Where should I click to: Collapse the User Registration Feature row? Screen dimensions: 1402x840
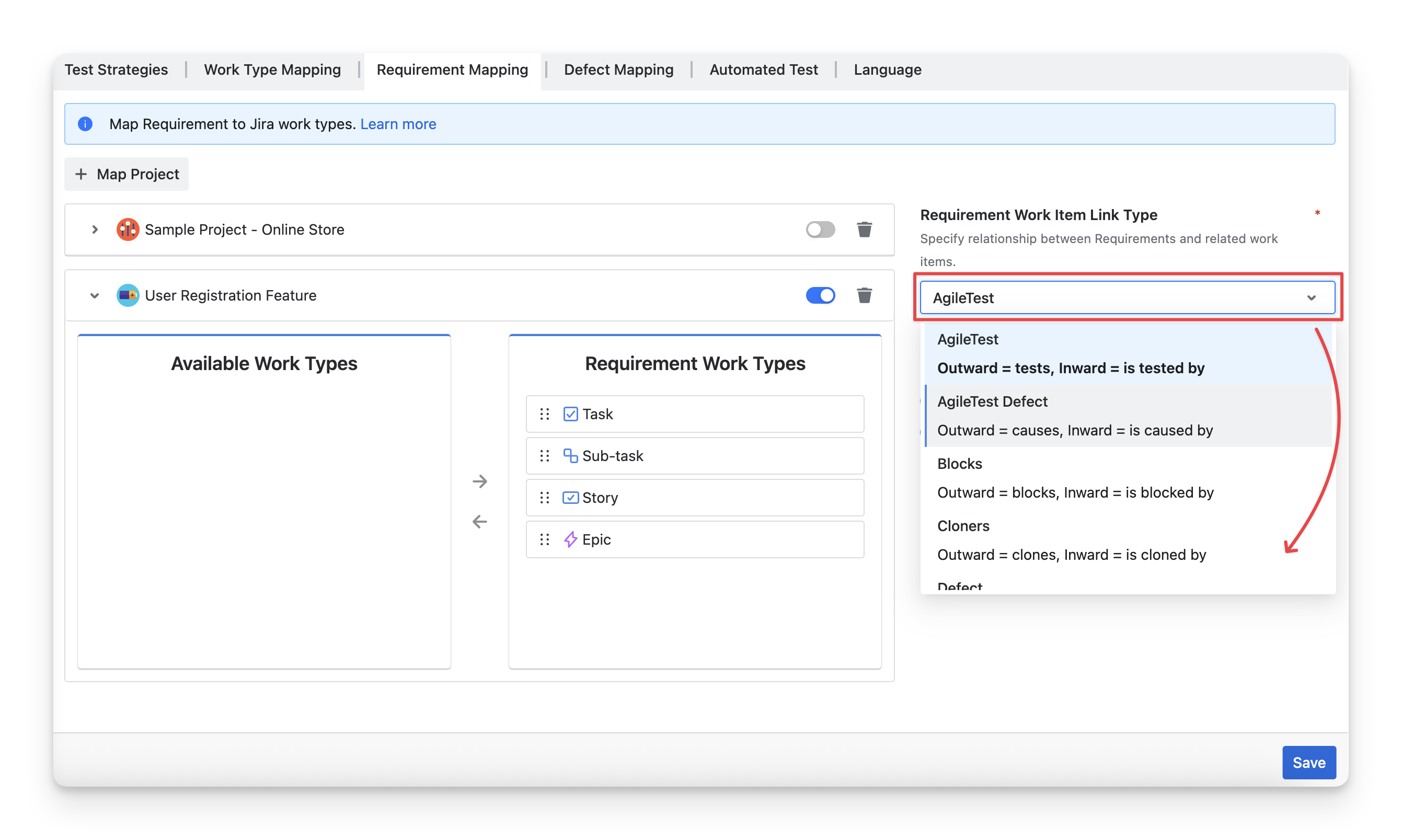pyautogui.click(x=95, y=295)
